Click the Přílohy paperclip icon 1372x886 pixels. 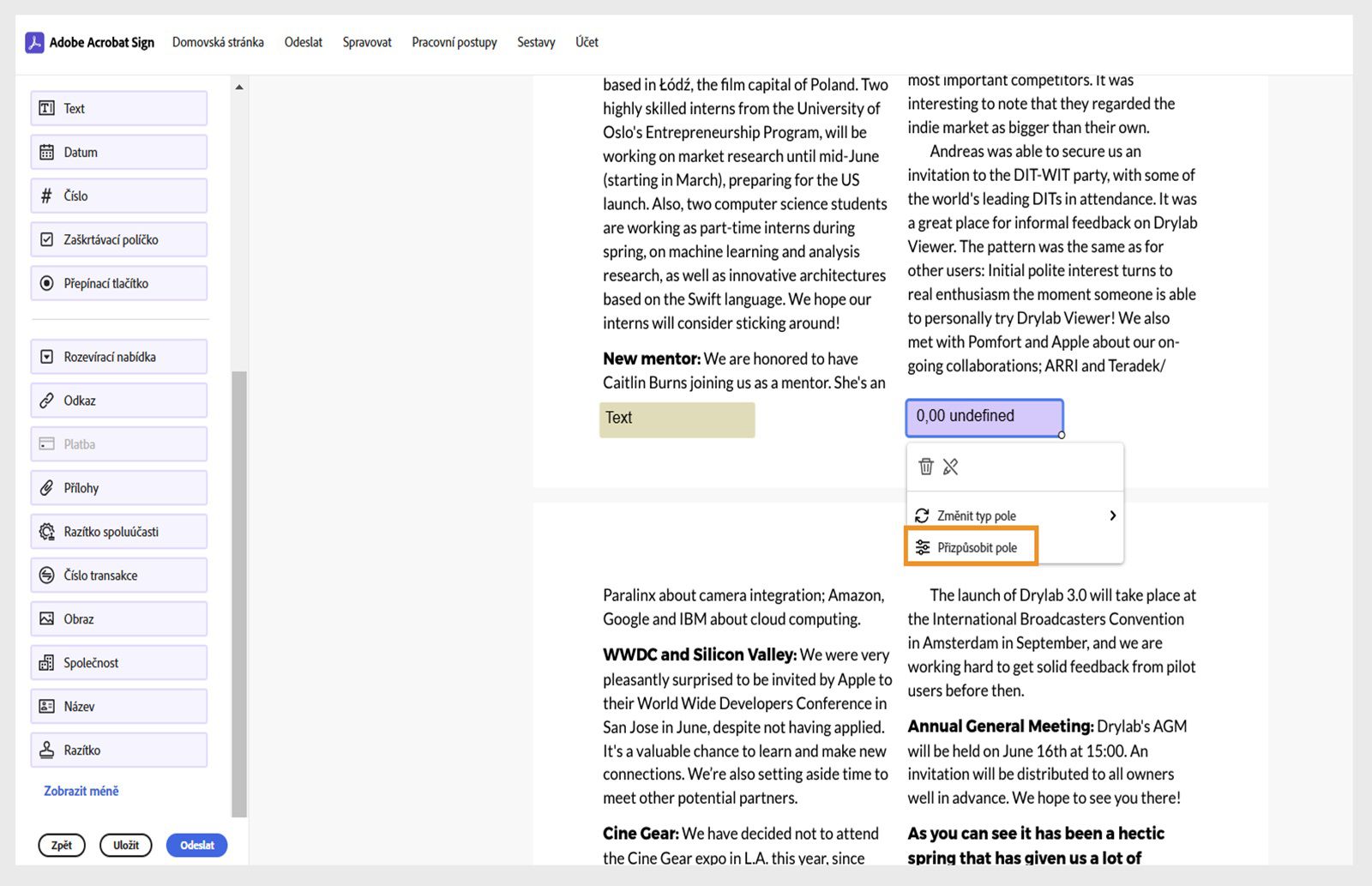[x=47, y=488]
